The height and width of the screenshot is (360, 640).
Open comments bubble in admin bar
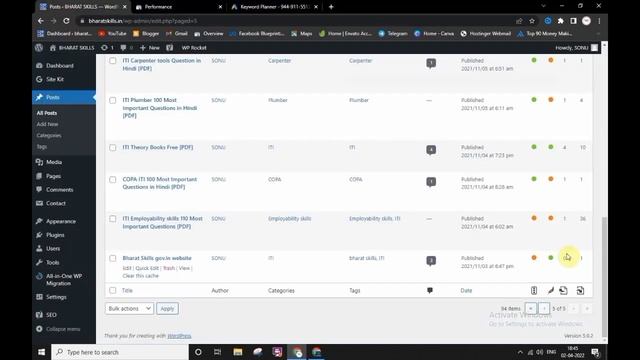pyautogui.click(x=127, y=48)
